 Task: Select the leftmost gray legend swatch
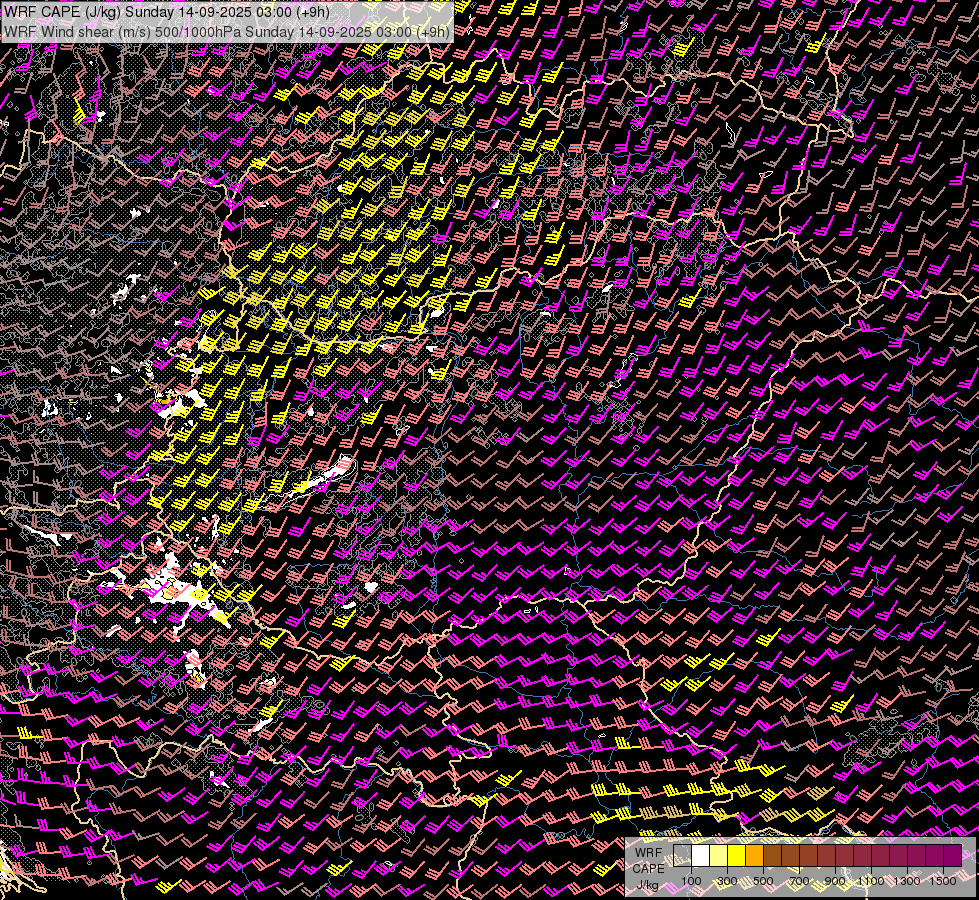click(682, 855)
